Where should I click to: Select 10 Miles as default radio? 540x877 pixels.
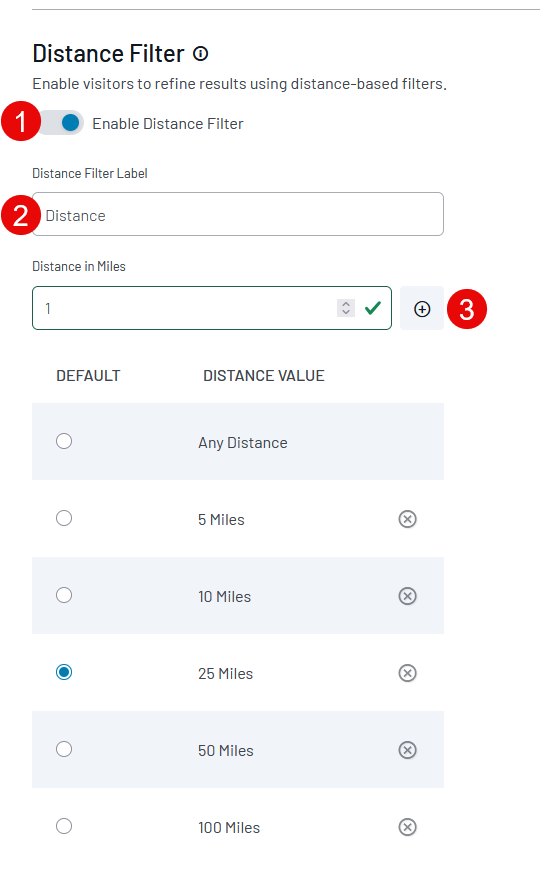click(x=64, y=595)
